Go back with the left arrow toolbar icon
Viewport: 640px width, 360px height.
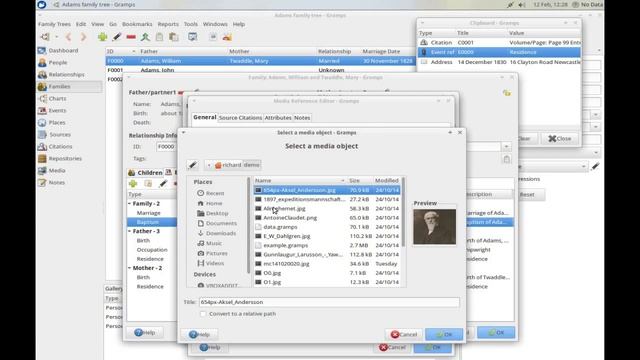point(69,37)
